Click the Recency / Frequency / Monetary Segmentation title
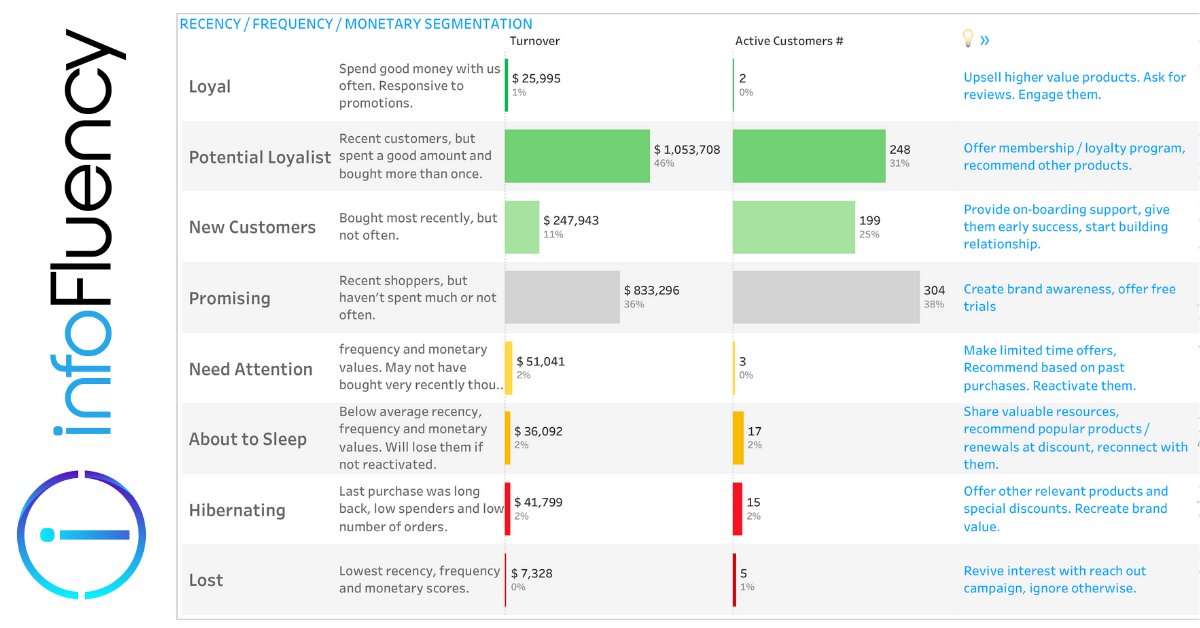Viewport: 1200px width, 628px height. pyautogui.click(x=356, y=24)
